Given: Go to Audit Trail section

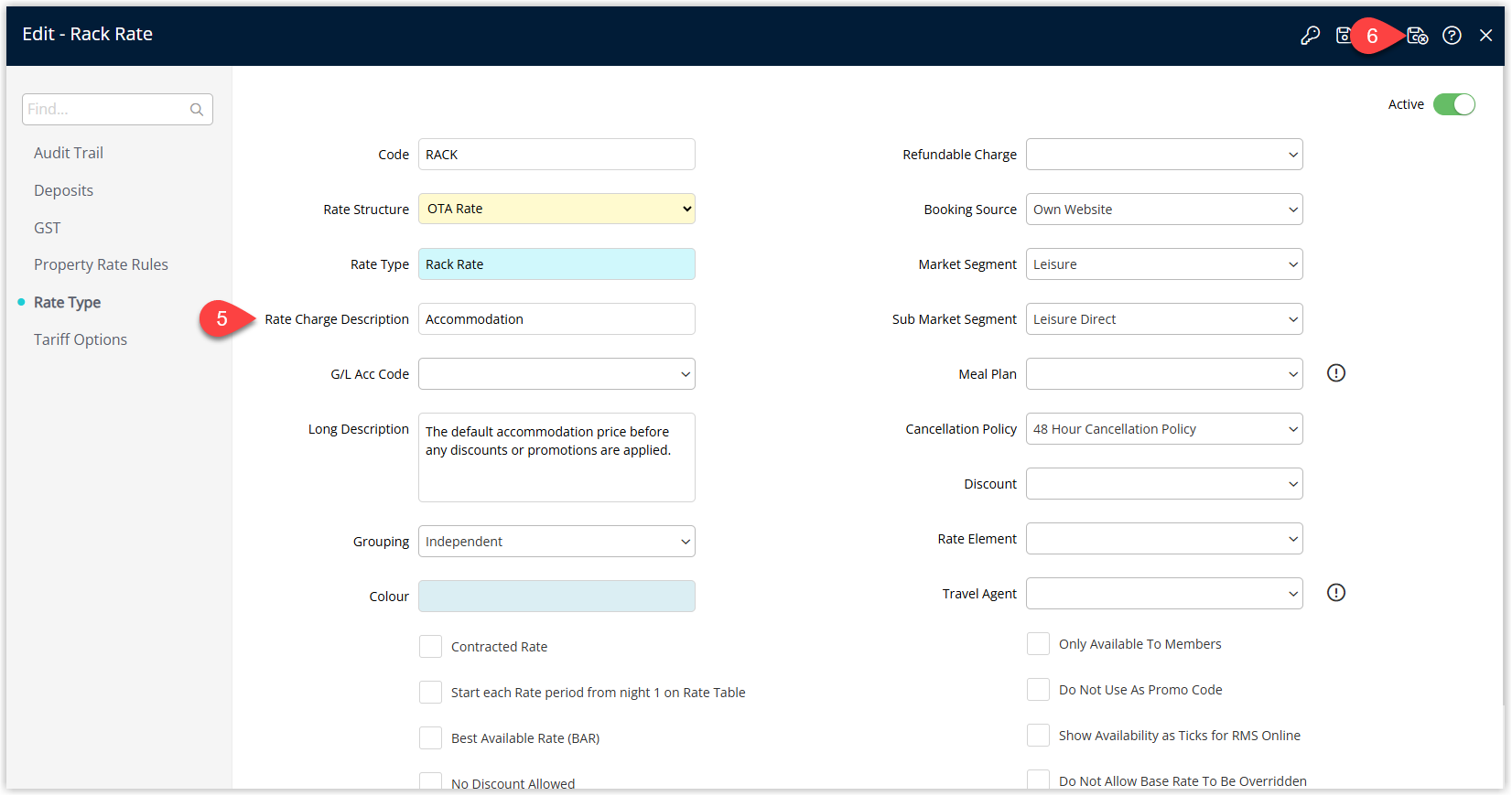Looking at the screenshot, I should pos(69,153).
